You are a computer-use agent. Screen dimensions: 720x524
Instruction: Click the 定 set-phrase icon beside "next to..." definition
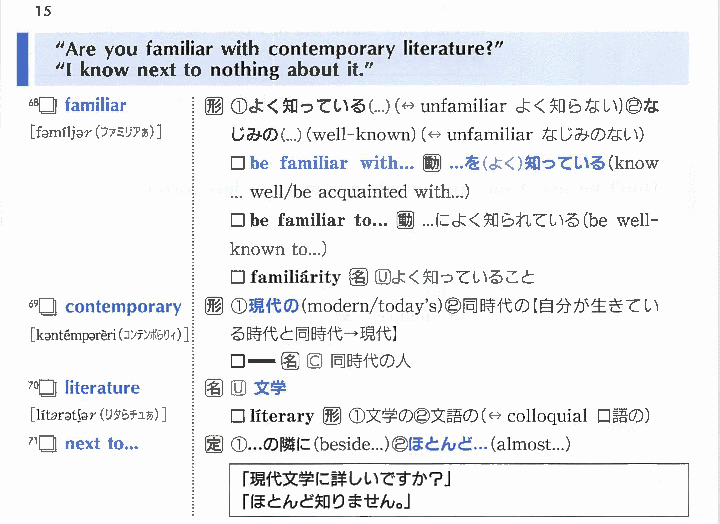[x=213, y=444]
